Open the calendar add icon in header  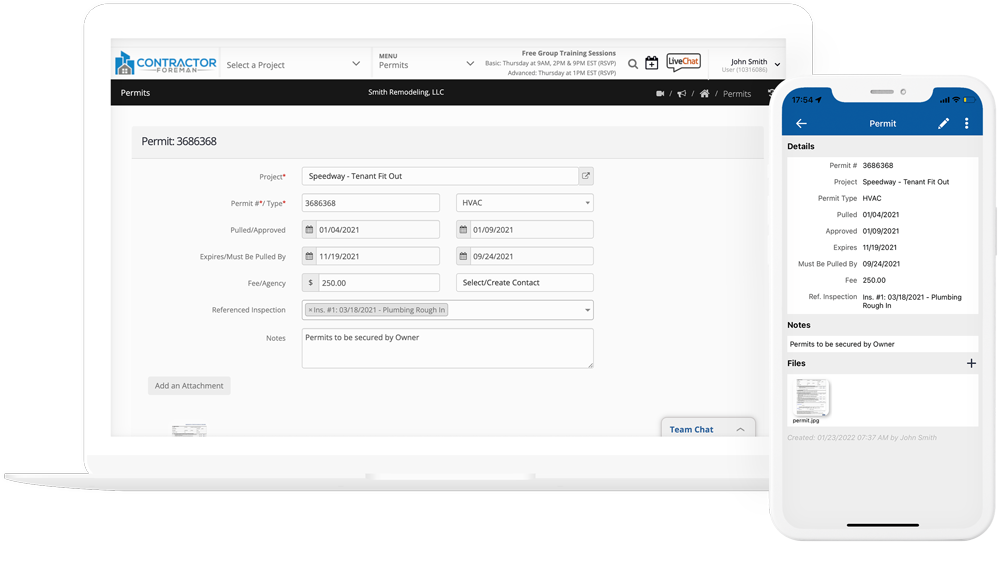(651, 64)
